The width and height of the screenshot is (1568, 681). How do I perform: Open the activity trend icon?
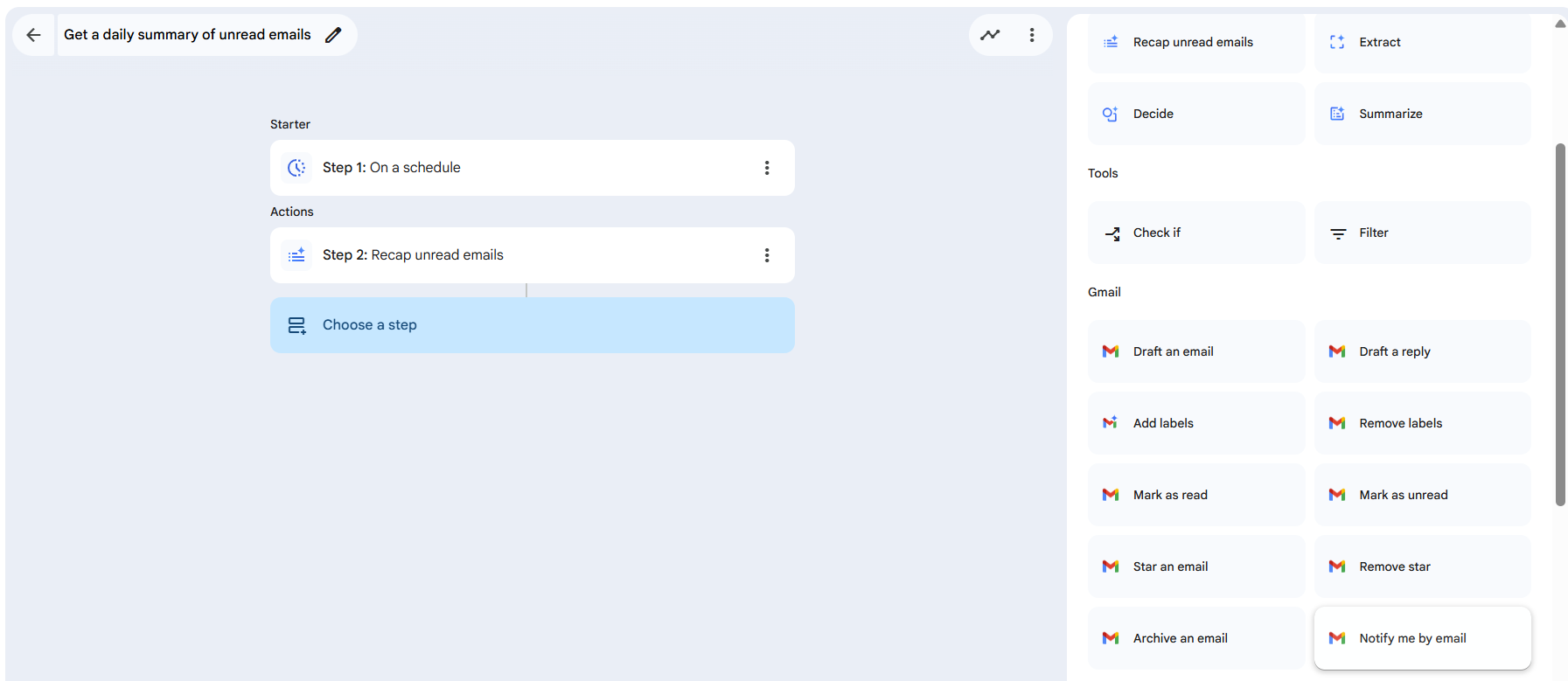click(990, 35)
